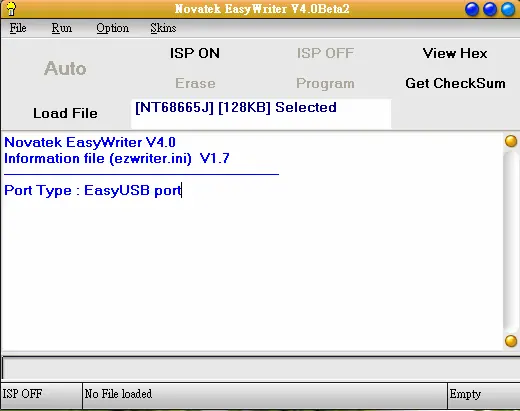Click the Load File button
The image size is (520, 411).
[65, 113]
